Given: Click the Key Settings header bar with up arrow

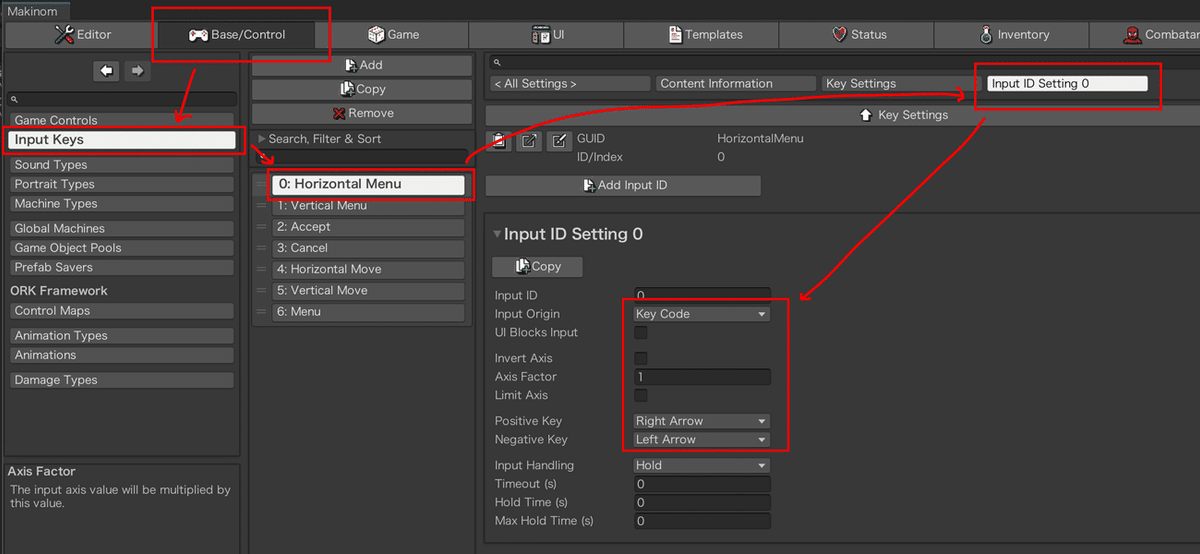Looking at the screenshot, I should (842, 115).
